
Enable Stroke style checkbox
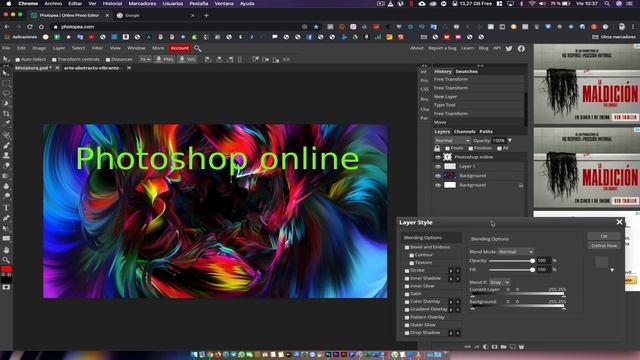pos(407,271)
